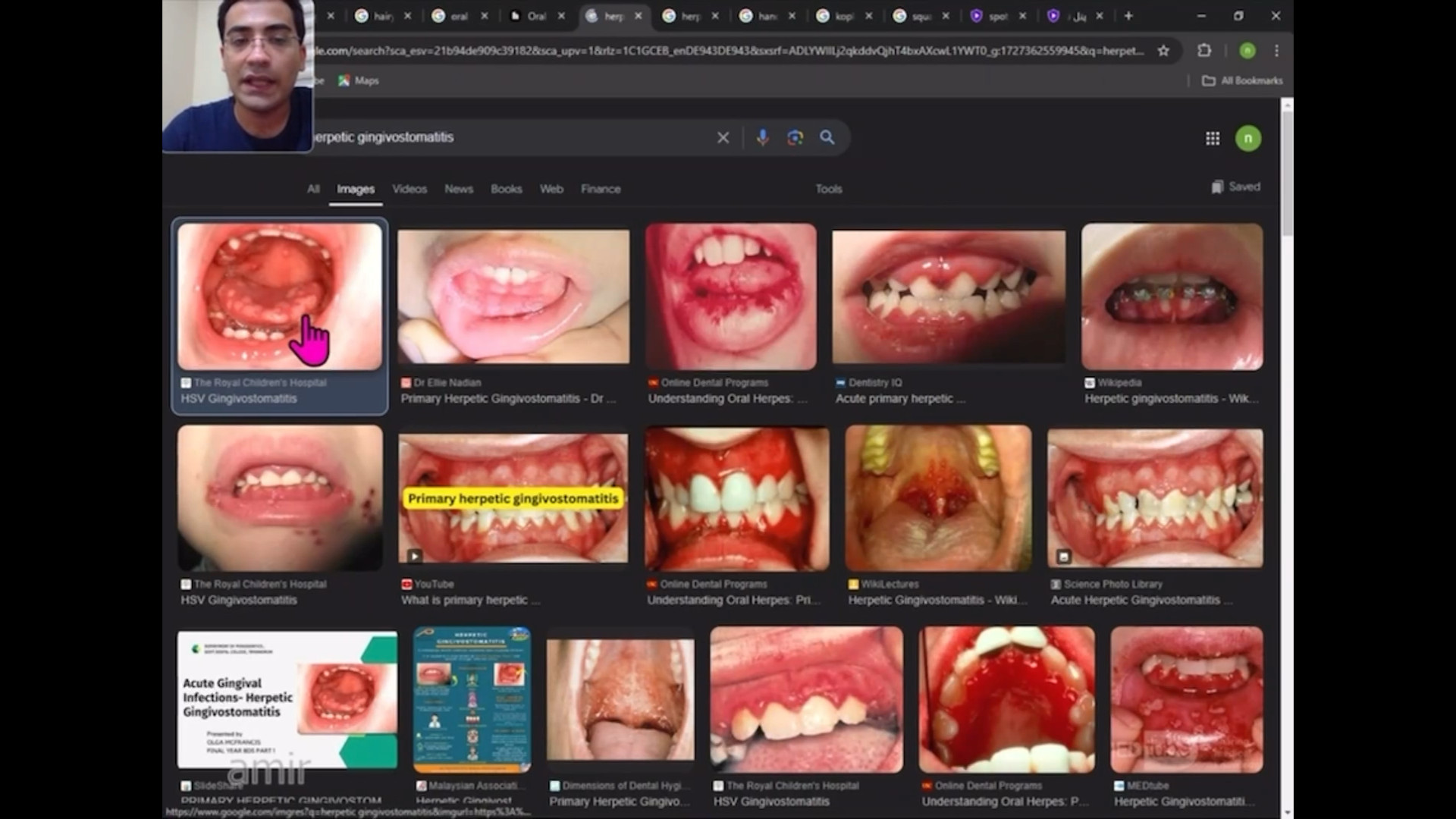Start voice search with the microphone icon
The width and height of the screenshot is (1456, 819).
pos(762,137)
